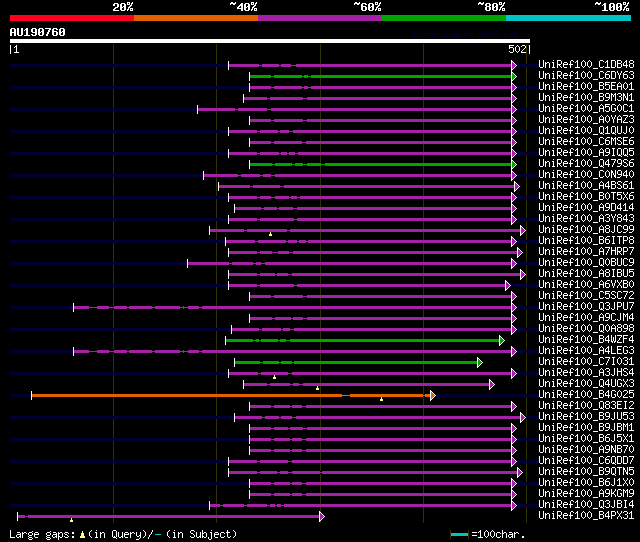This screenshot has height=542, width=640.
Task: Click the Large gaps legend text
Action: tap(122, 534)
